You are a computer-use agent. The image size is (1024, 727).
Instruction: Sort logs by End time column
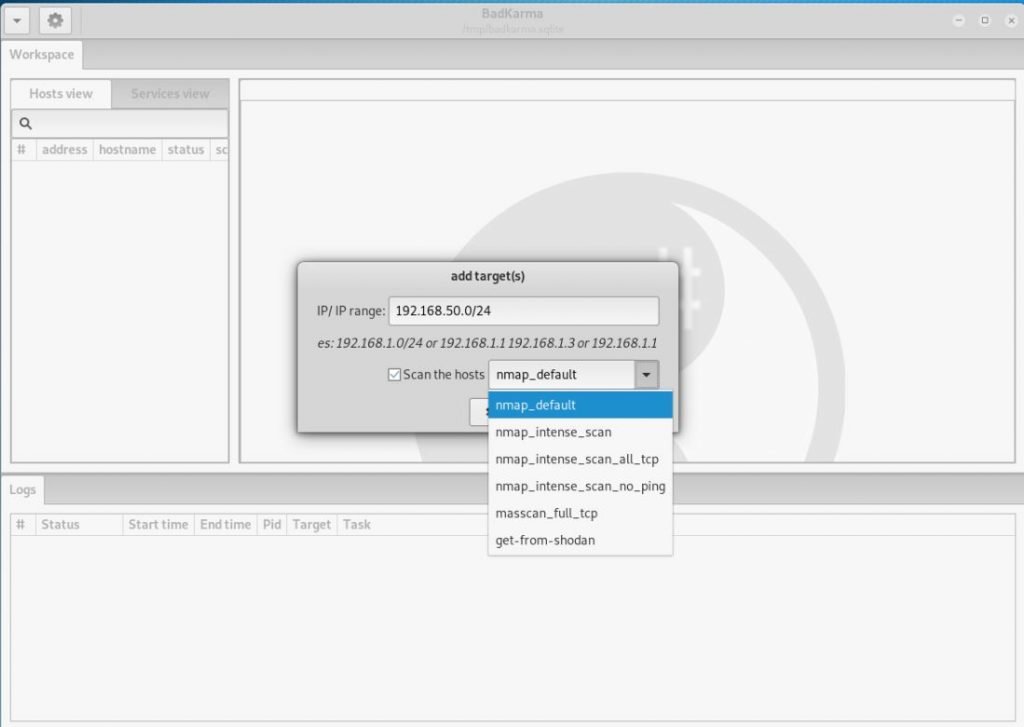(x=225, y=525)
